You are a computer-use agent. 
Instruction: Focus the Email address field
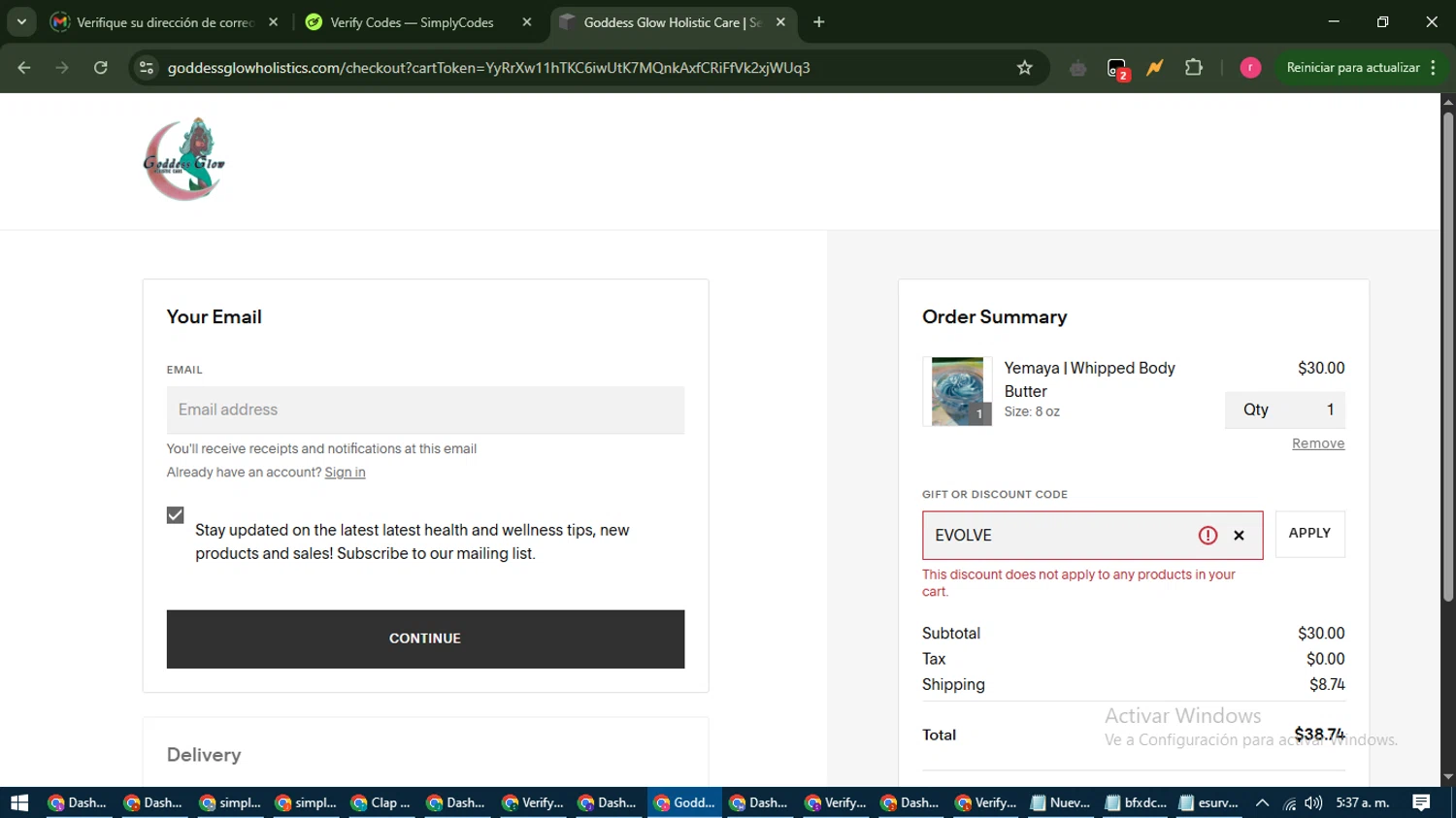425,409
